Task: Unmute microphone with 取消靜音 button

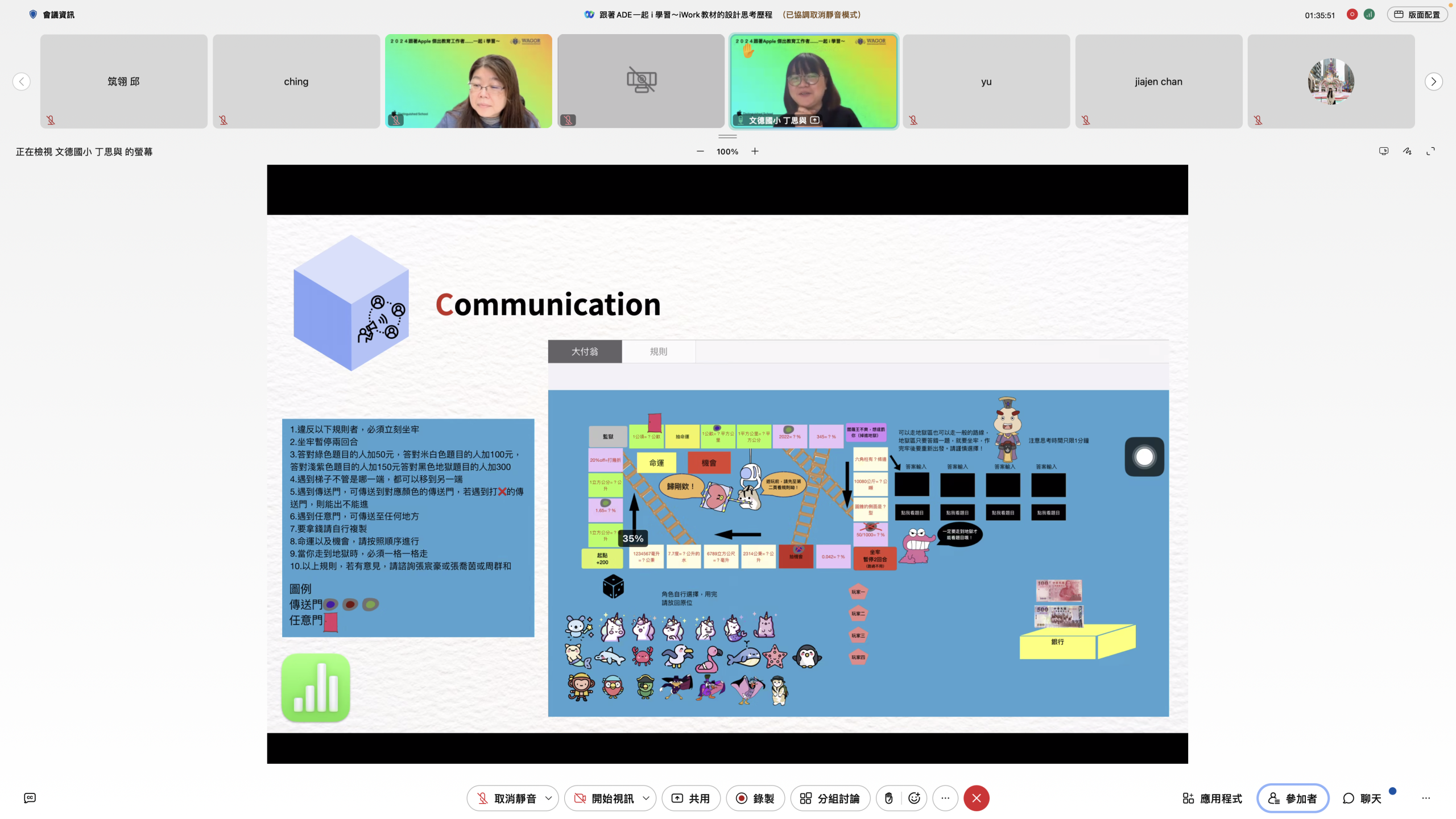Action: 506,798
